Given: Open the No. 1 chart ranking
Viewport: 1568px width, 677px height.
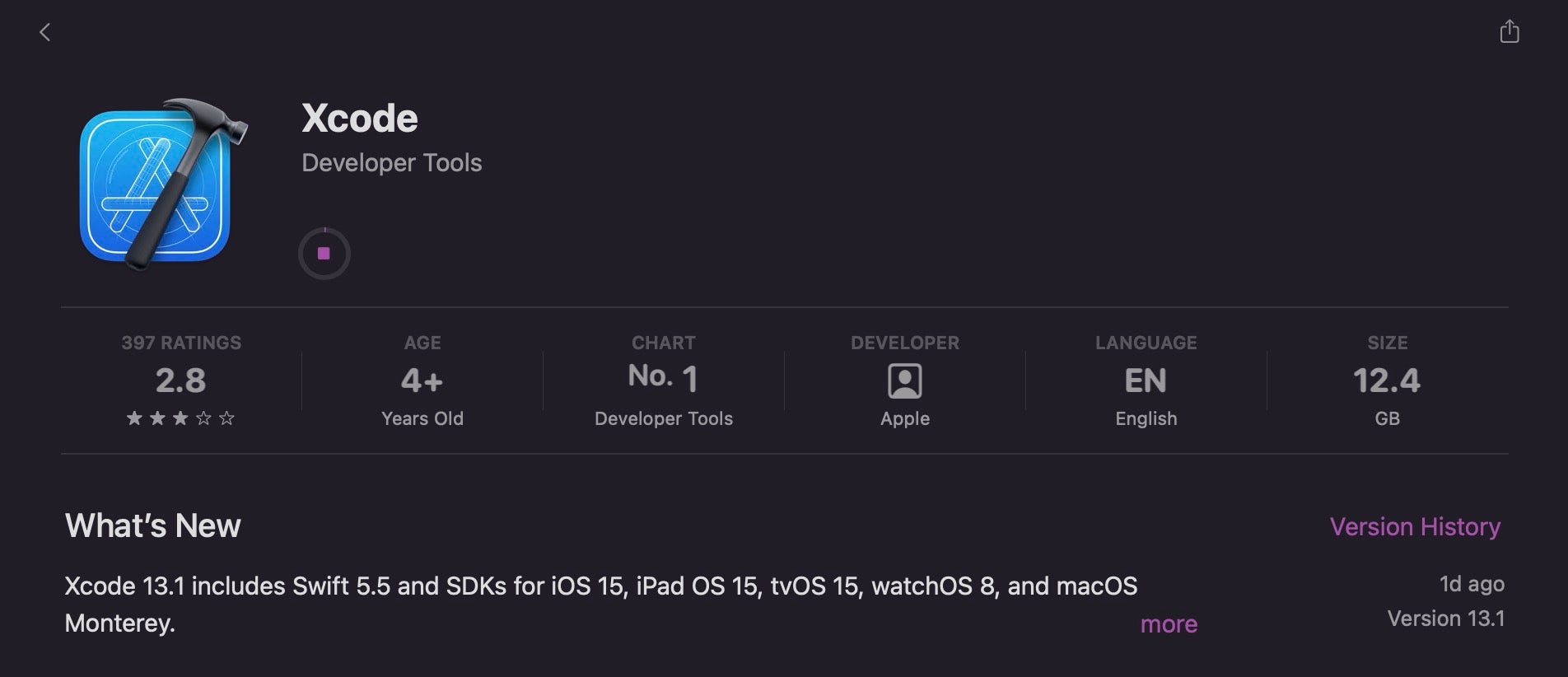Looking at the screenshot, I should 663,377.
